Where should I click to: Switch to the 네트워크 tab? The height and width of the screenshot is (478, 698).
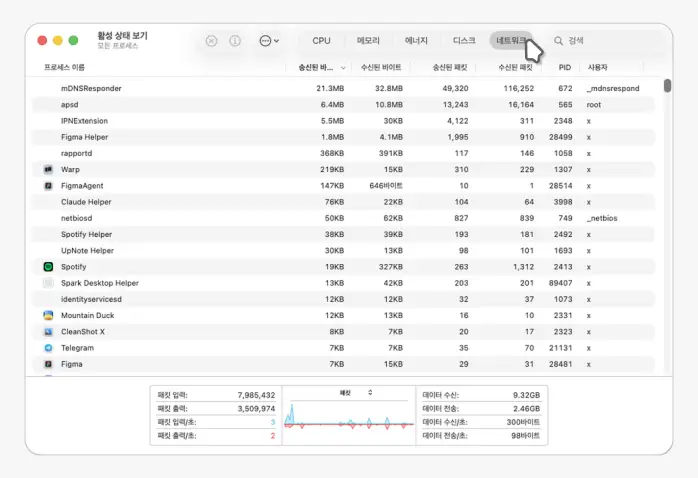[x=511, y=41]
